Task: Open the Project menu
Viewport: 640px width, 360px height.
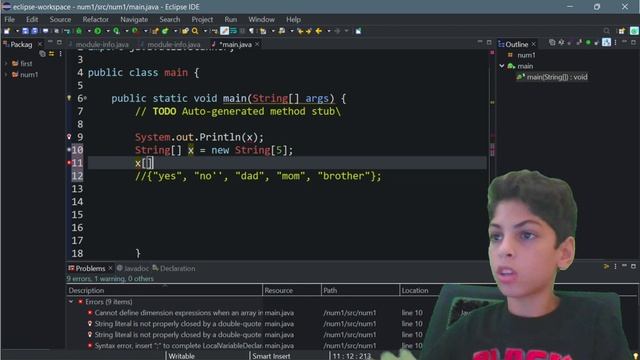Action: tap(202, 19)
